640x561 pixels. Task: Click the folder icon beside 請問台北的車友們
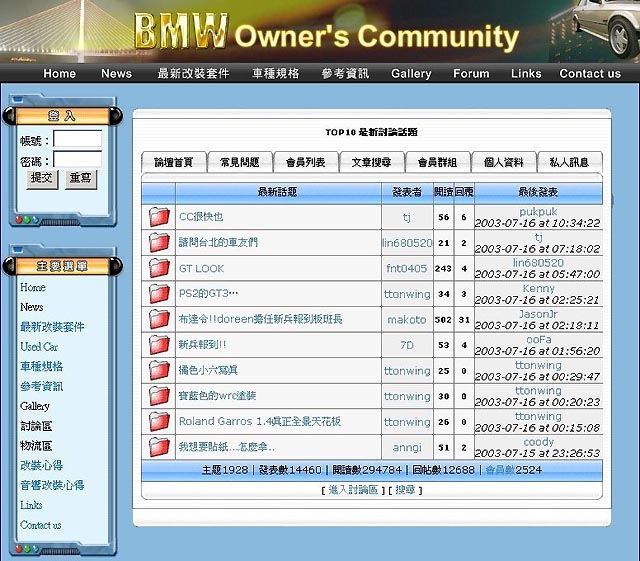159,243
